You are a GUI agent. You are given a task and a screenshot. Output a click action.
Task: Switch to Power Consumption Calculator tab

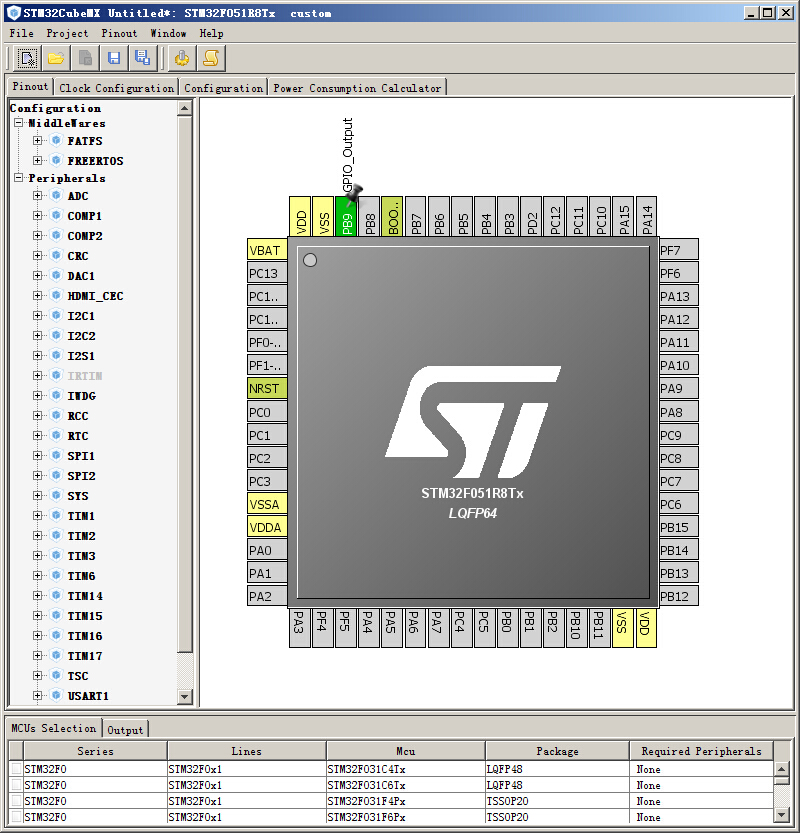(358, 88)
